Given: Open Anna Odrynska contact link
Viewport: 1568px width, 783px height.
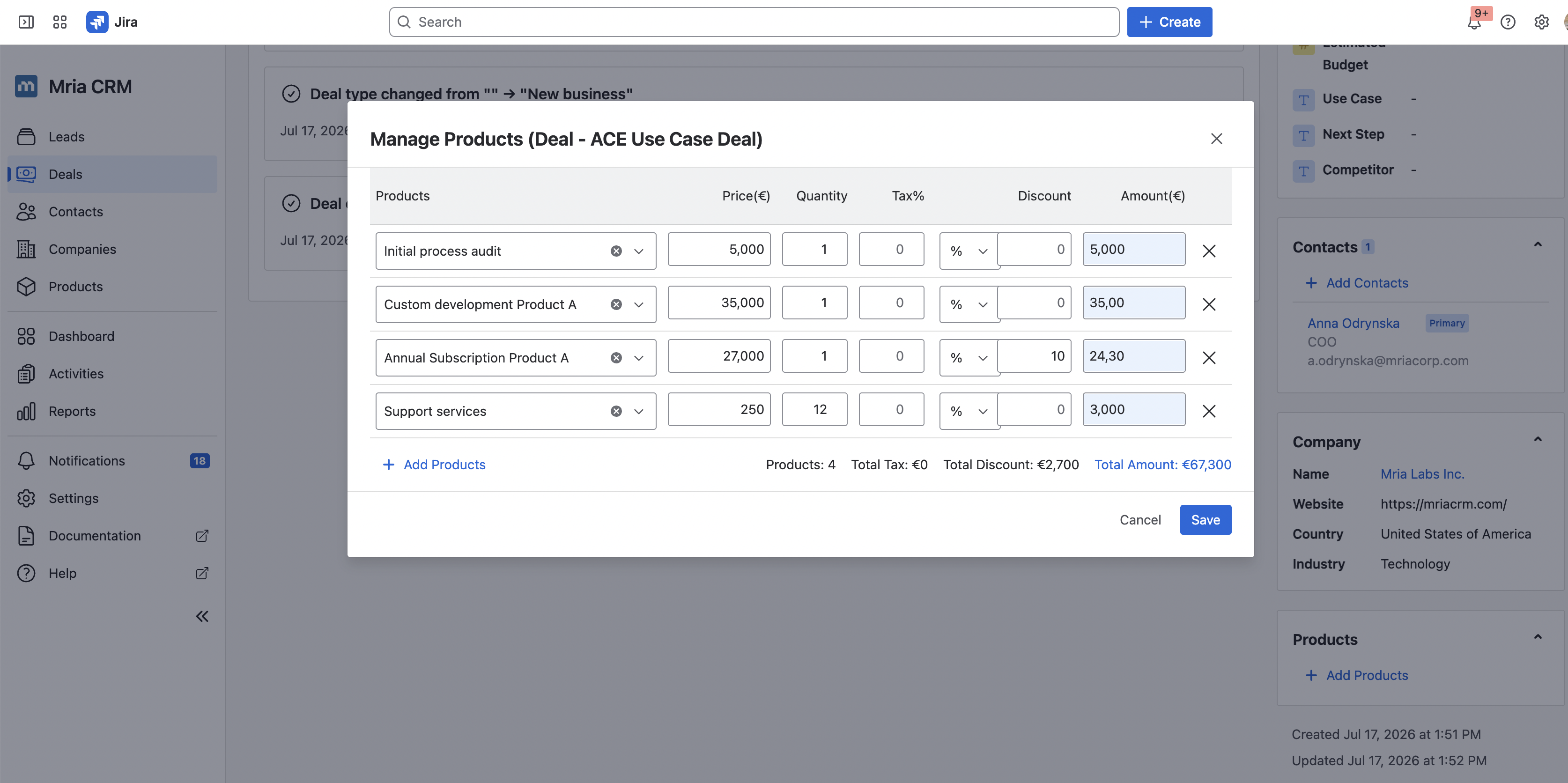Looking at the screenshot, I should coord(1353,323).
